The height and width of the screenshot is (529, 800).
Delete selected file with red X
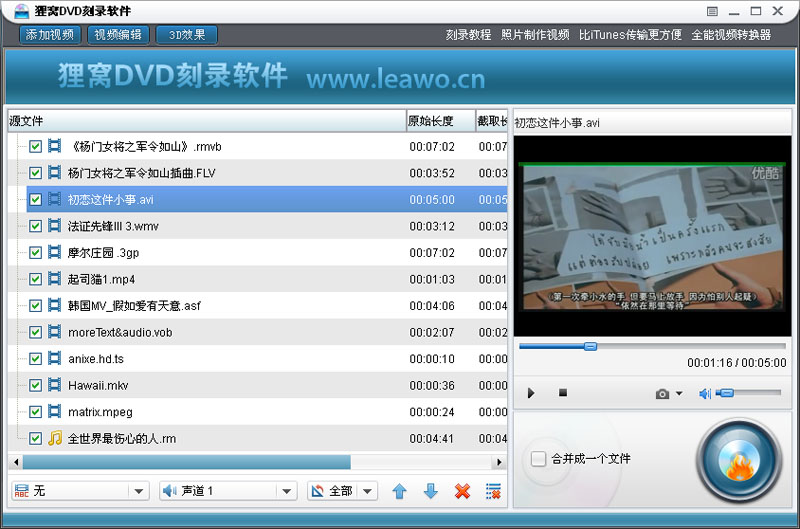[x=462, y=491]
